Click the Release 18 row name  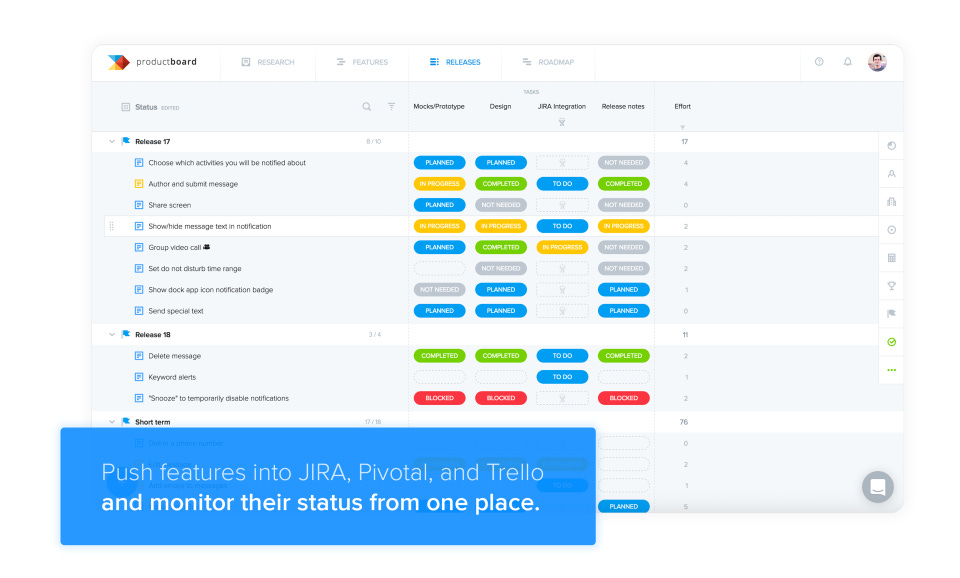[152, 335]
